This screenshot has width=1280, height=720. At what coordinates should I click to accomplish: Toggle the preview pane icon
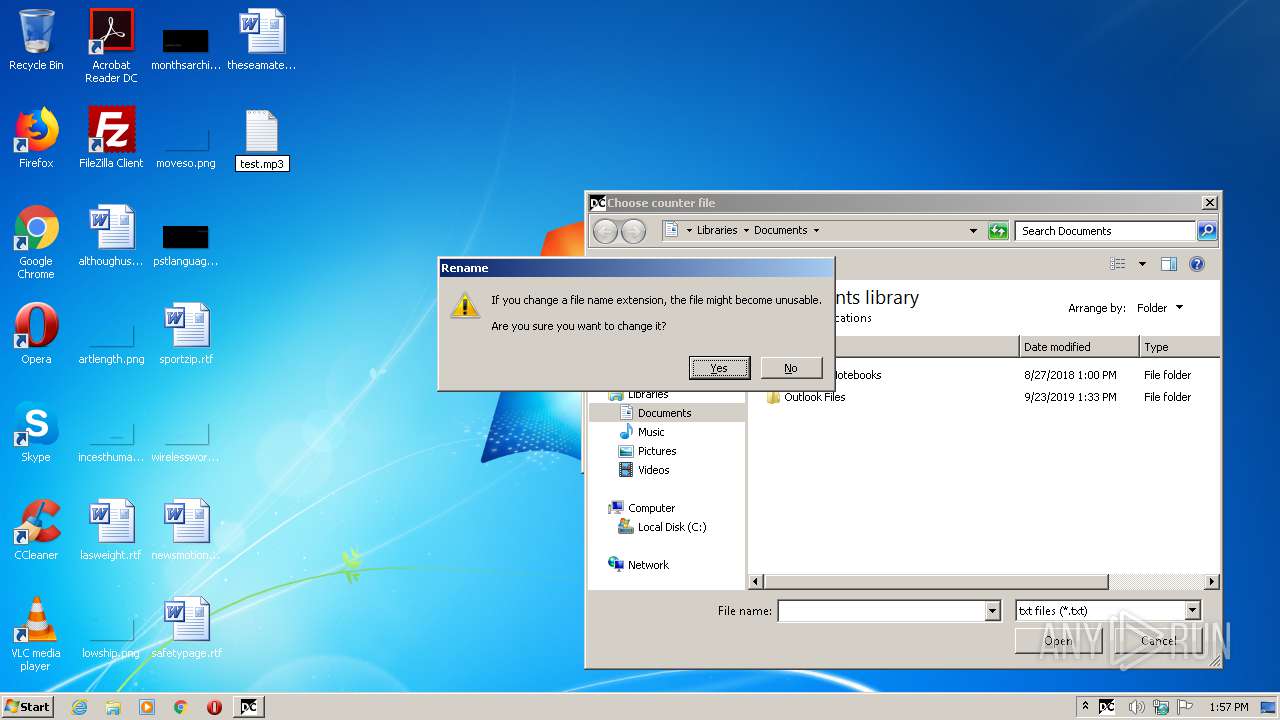1169,264
